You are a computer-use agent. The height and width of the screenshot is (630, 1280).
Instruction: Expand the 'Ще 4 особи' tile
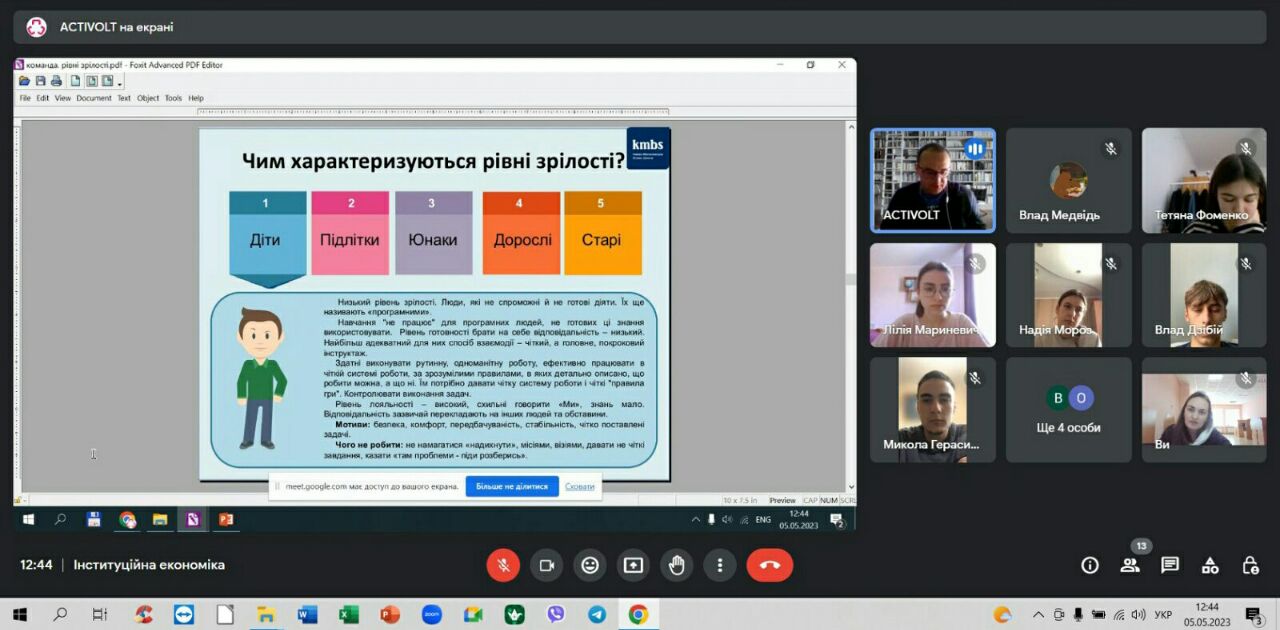point(1068,410)
